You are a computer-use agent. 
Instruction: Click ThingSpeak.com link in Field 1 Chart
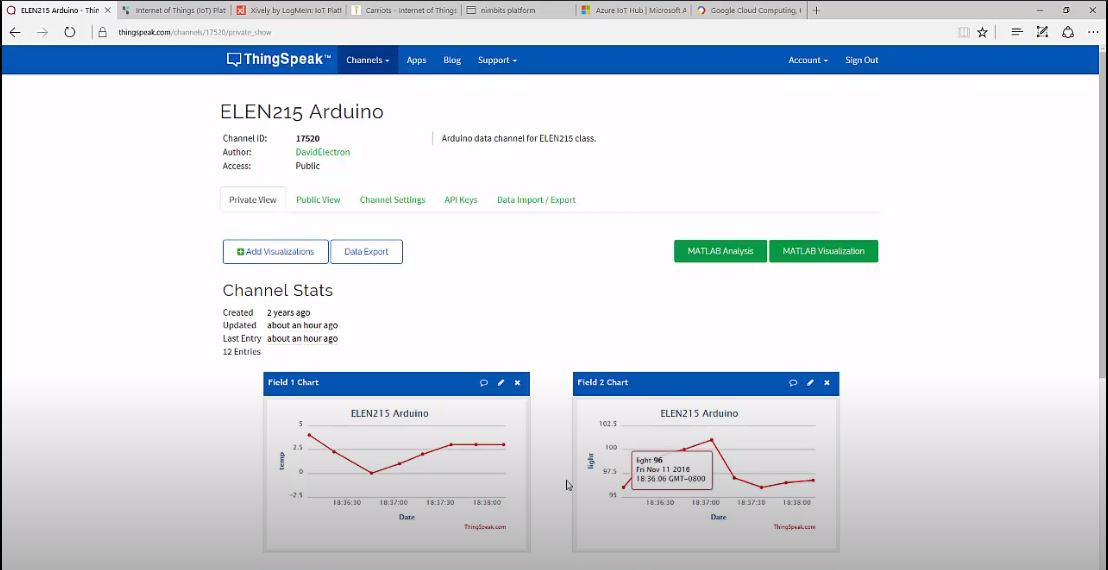[x=485, y=527]
